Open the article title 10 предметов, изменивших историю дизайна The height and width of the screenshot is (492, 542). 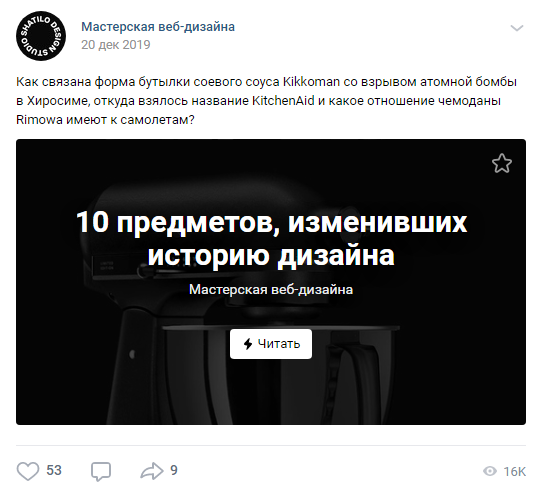271,239
